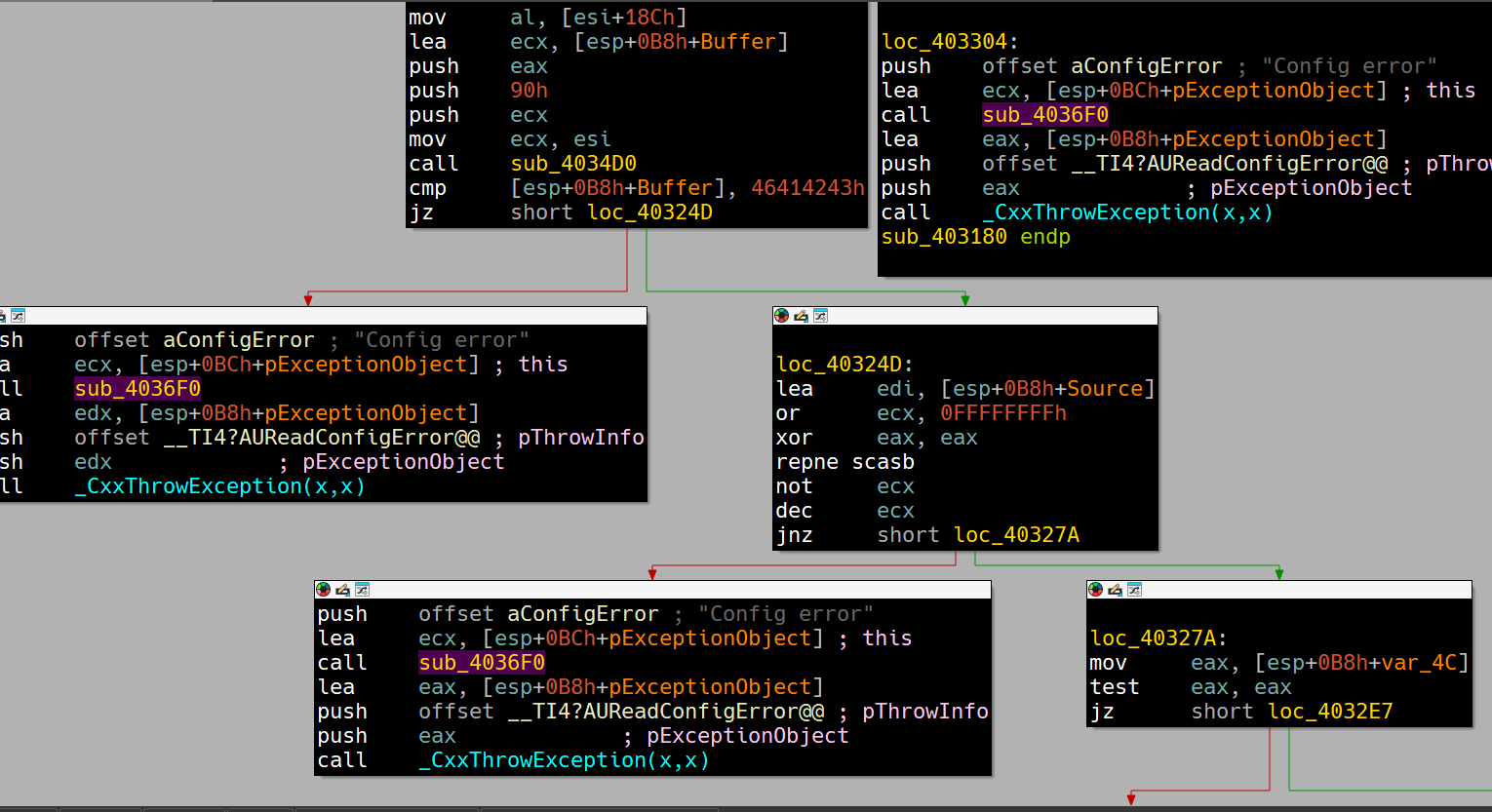The height and width of the screenshot is (812, 1492).
Task: Click the shuffle-arrows icon on the loc_40324D node
Action: point(820,316)
